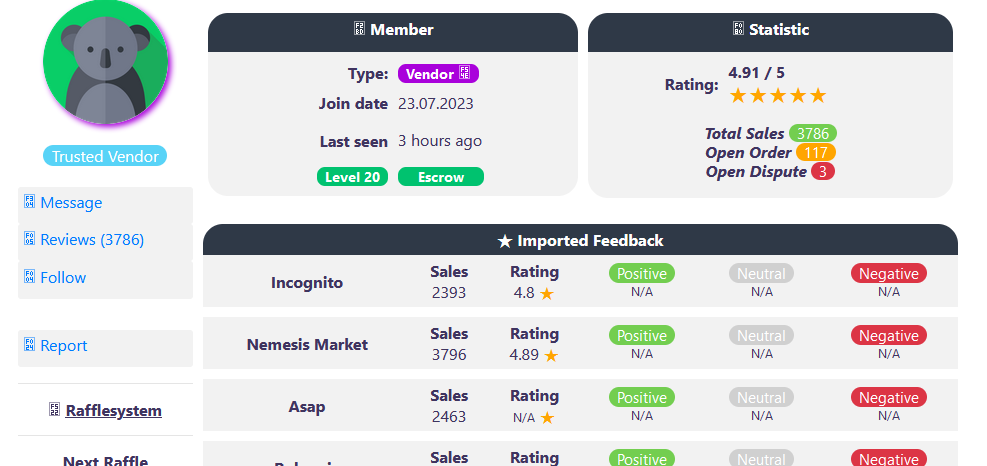This screenshot has height=466, width=987.
Task: Click the Open Dispute 3 badge
Action: click(x=822, y=171)
